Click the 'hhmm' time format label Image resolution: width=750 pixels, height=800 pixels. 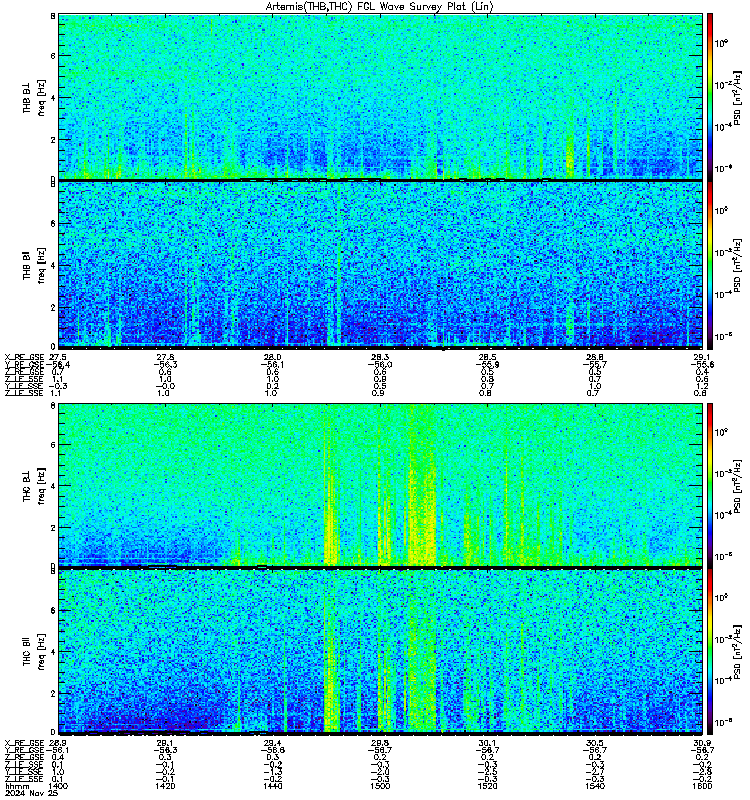pos(17,786)
